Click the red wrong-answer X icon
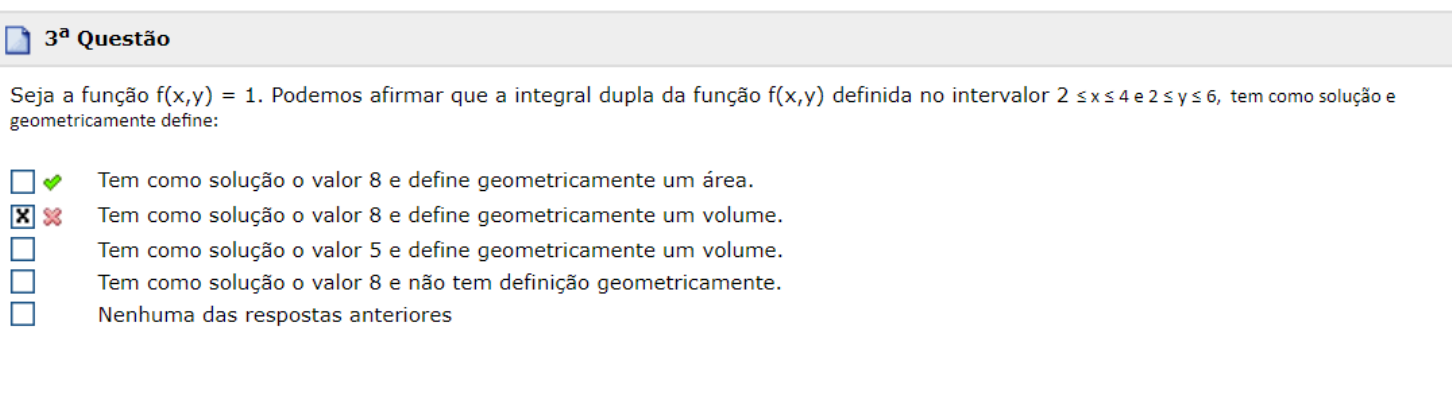The height and width of the screenshot is (411, 1452). [52, 216]
